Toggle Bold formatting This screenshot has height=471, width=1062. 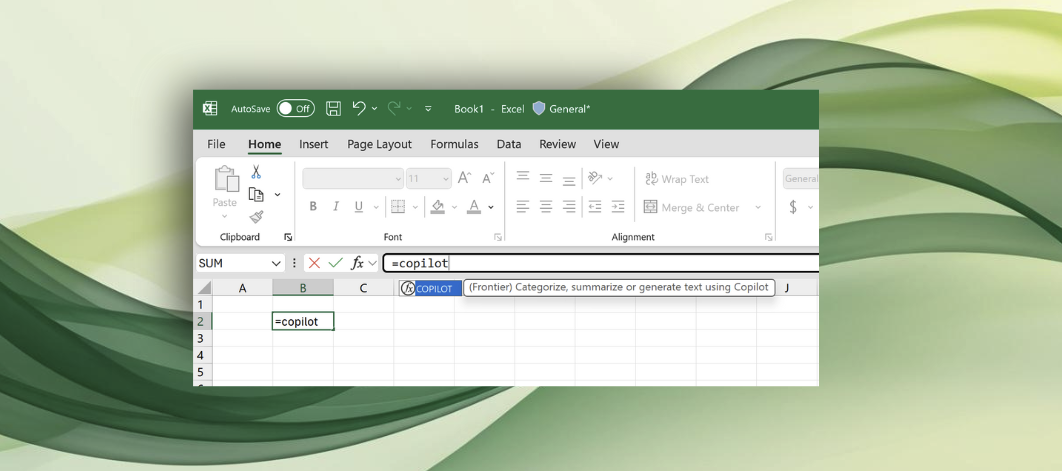tap(313, 207)
